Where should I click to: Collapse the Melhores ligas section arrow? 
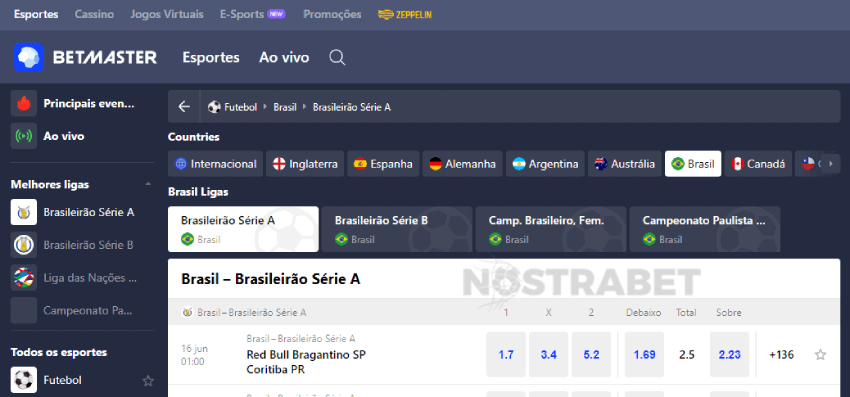(x=148, y=184)
